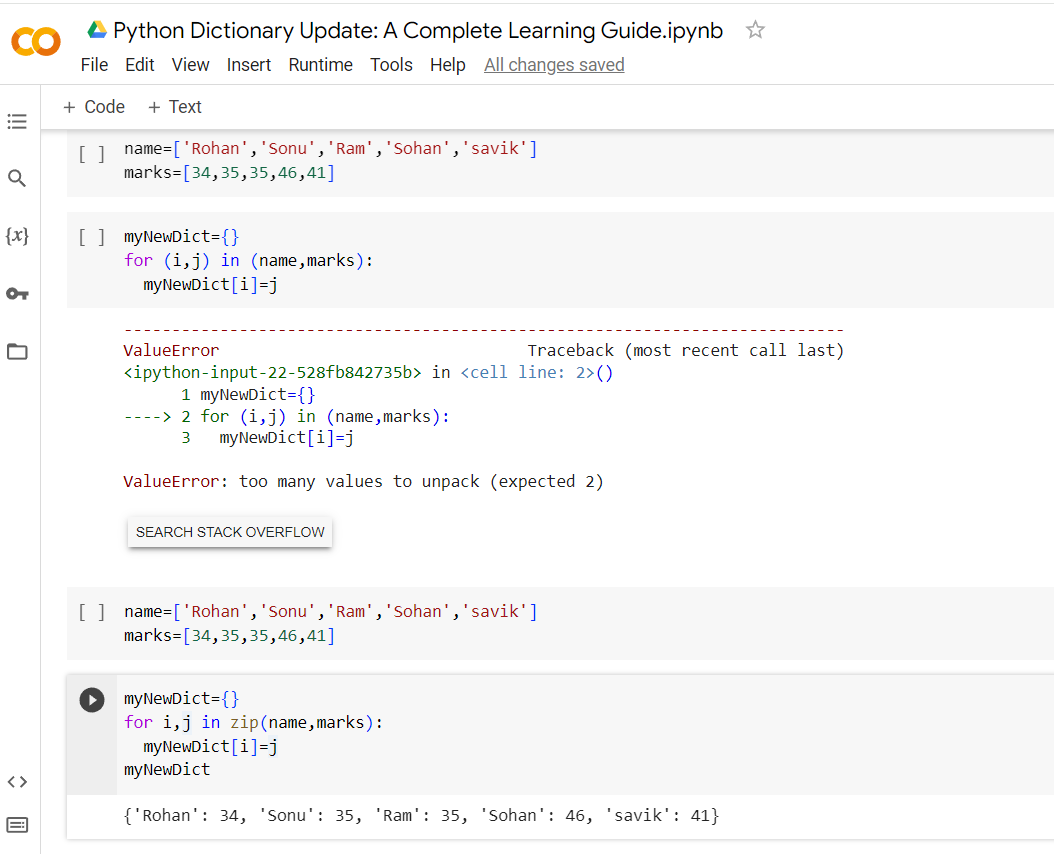Screen dimensions: 1054x854
Task: Star the notebook
Action: tap(755, 30)
